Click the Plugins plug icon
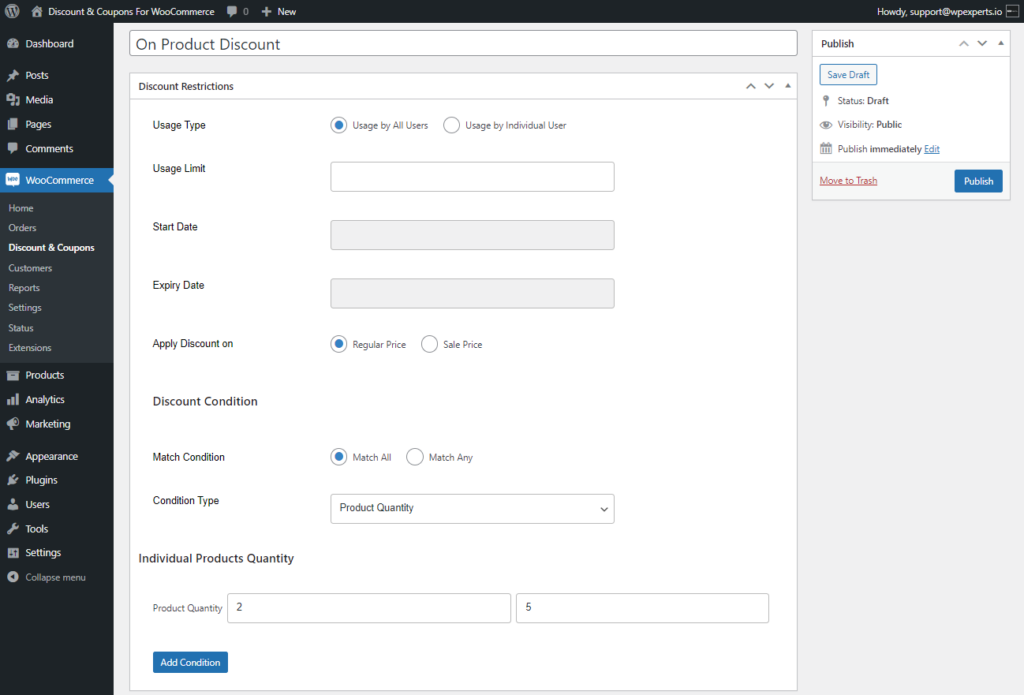The width and height of the screenshot is (1024, 695). click(x=12, y=480)
